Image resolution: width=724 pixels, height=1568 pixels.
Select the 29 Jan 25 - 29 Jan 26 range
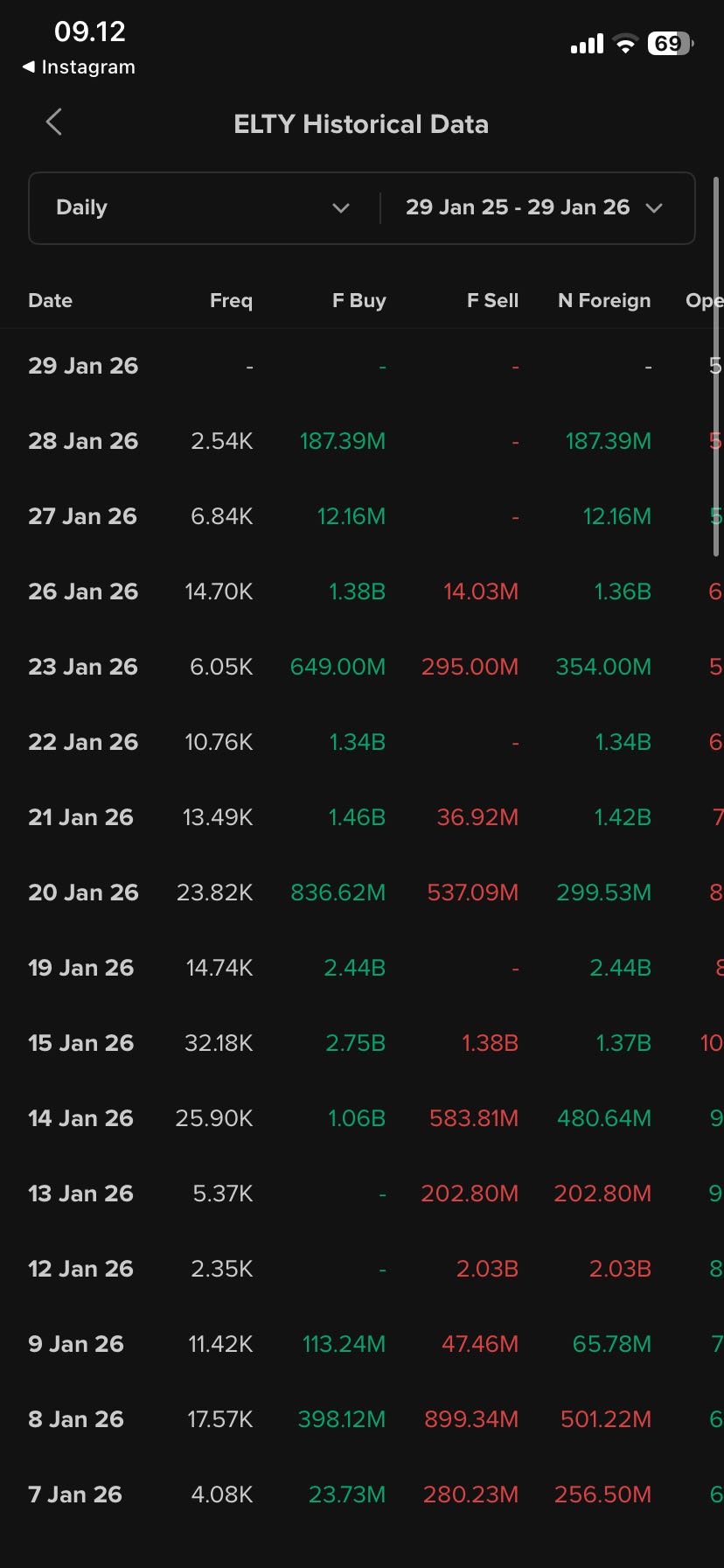(518, 208)
